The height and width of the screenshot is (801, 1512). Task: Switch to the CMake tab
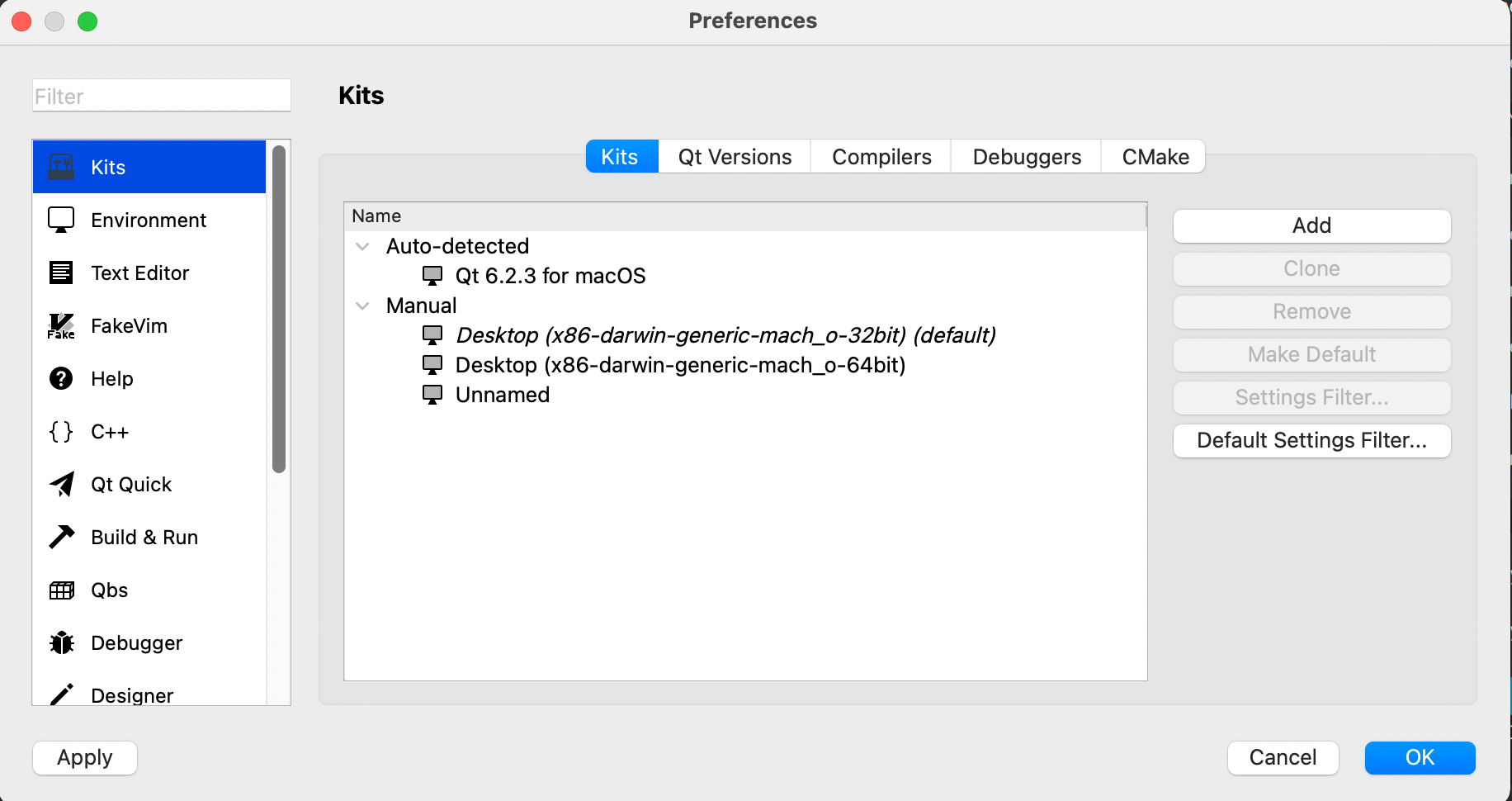(x=1155, y=157)
